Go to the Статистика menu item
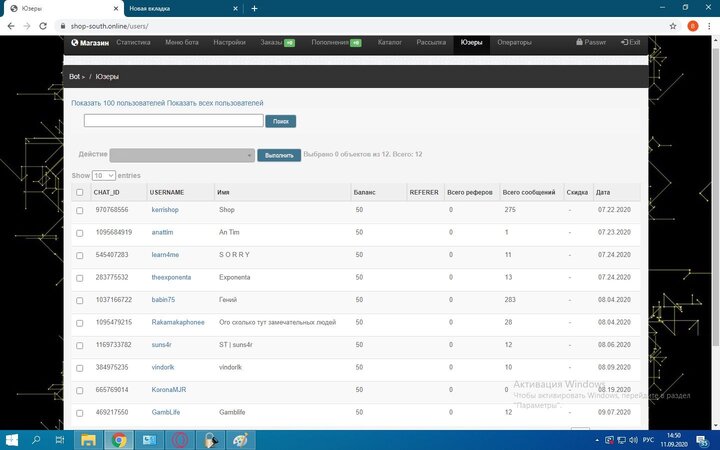Viewport: 720px width, 450px height. 133,43
